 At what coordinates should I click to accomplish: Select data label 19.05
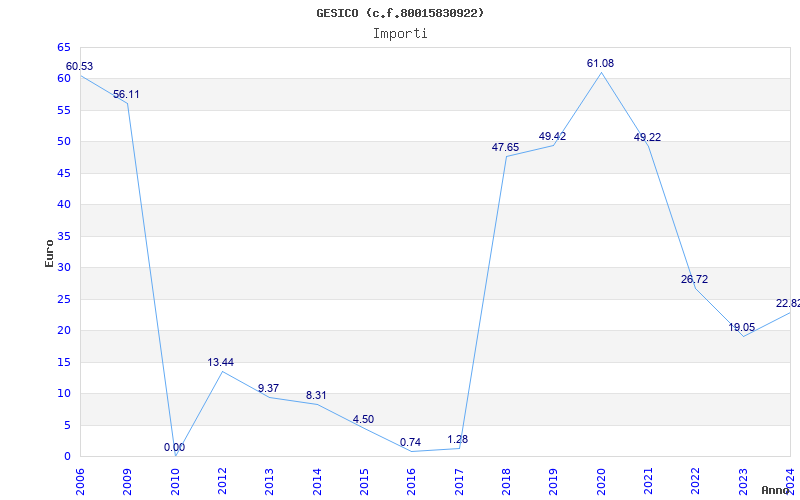pyautogui.click(x=741, y=328)
